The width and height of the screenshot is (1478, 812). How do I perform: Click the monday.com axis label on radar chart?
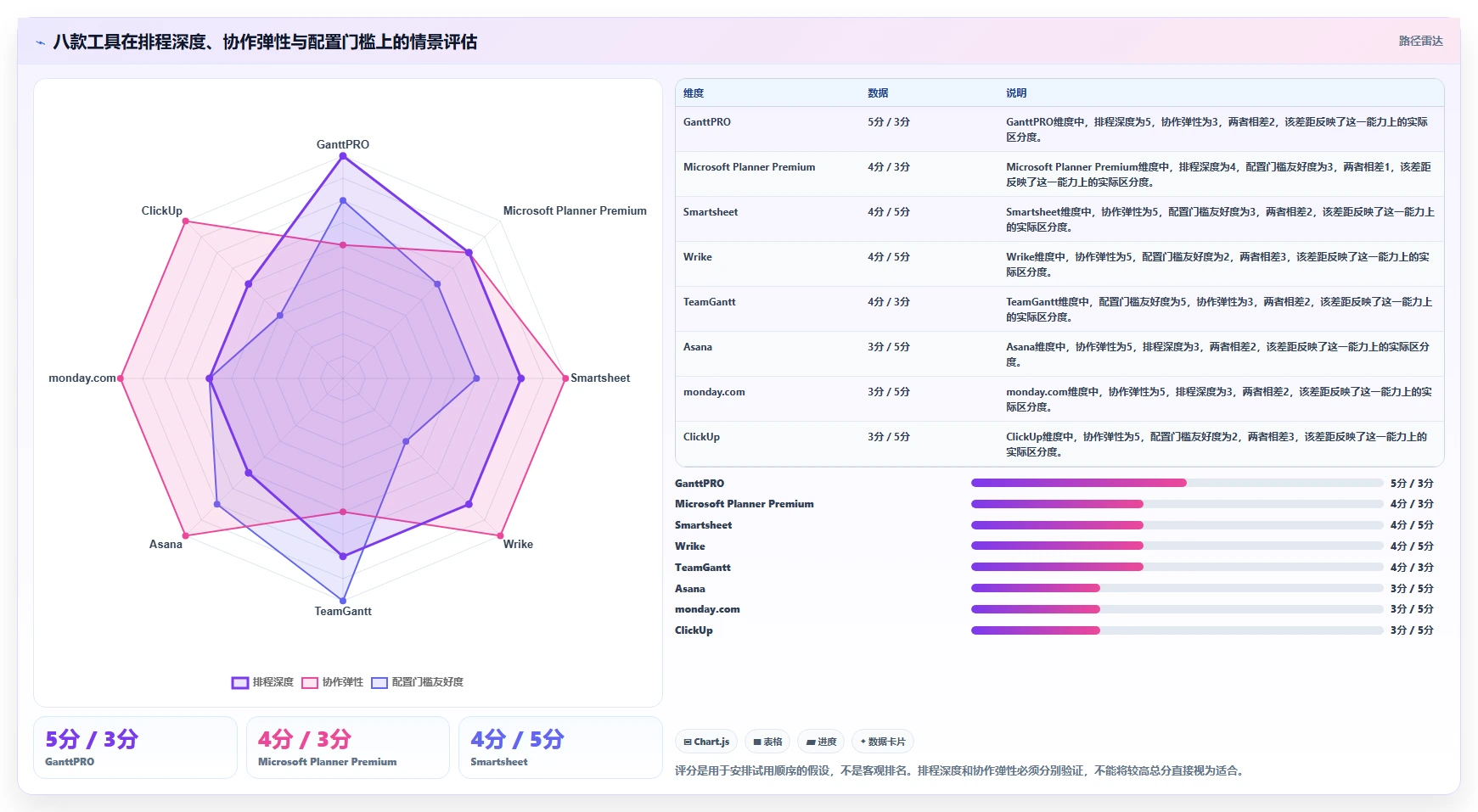click(82, 378)
